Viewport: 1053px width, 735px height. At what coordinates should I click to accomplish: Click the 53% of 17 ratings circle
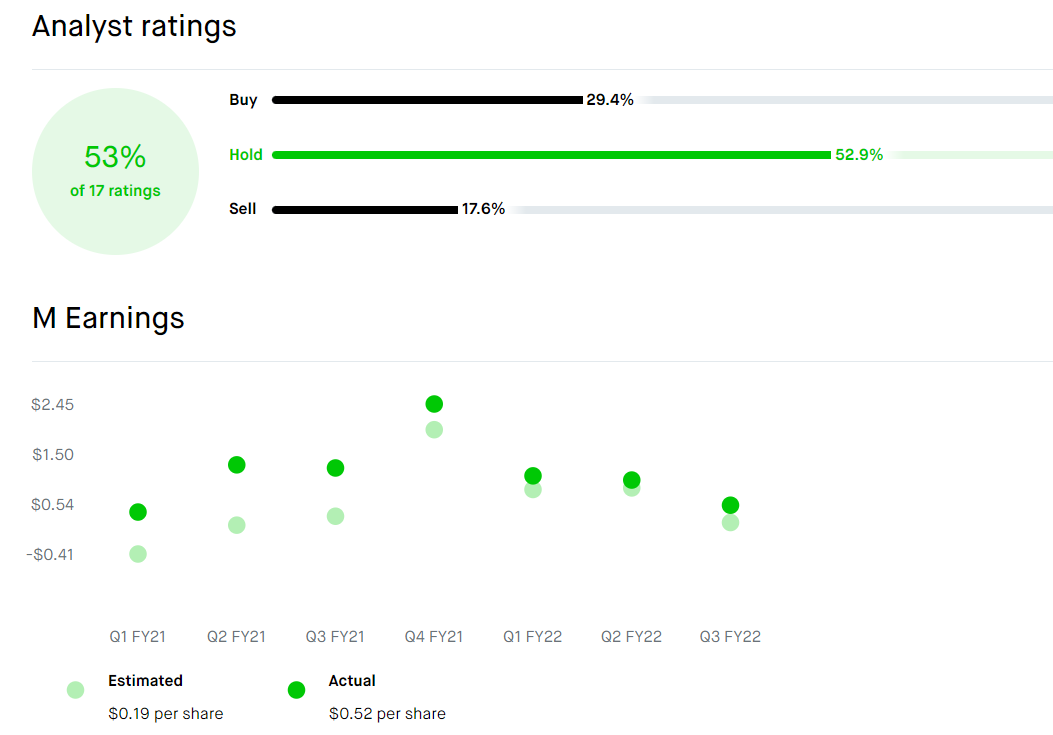point(115,171)
